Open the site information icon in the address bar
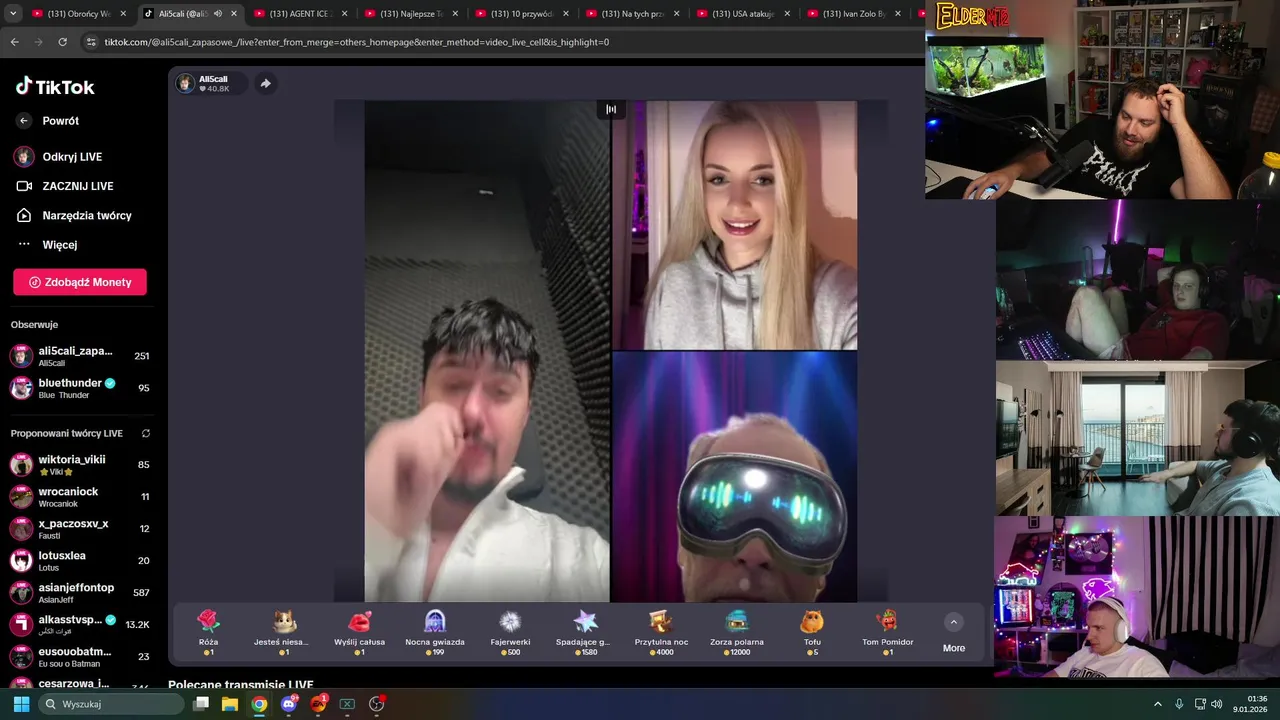 tap(91, 42)
